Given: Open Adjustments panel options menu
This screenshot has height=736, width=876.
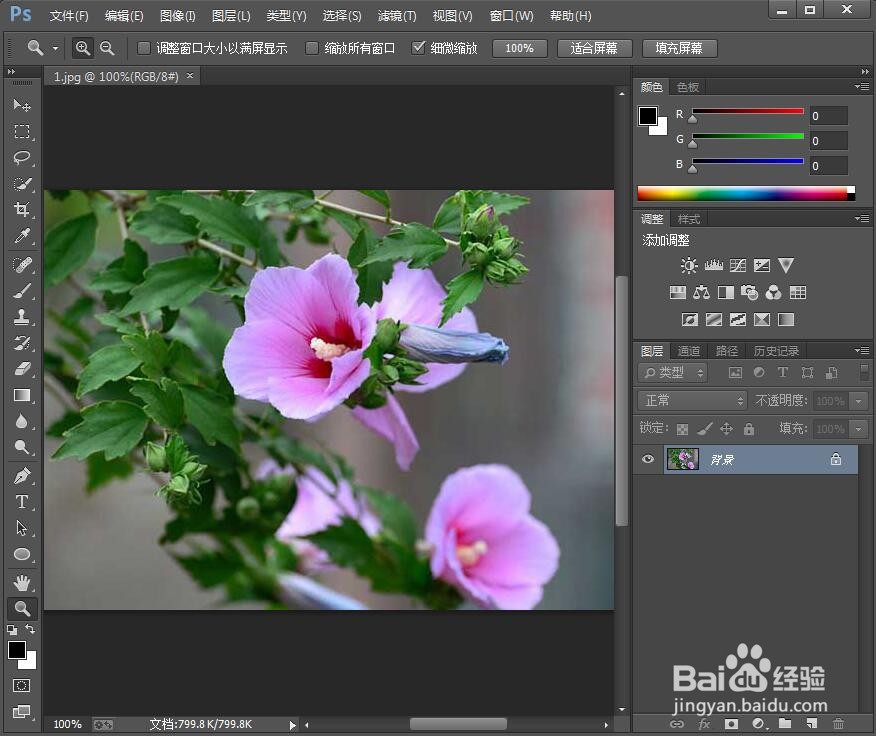Looking at the screenshot, I should pos(862,219).
